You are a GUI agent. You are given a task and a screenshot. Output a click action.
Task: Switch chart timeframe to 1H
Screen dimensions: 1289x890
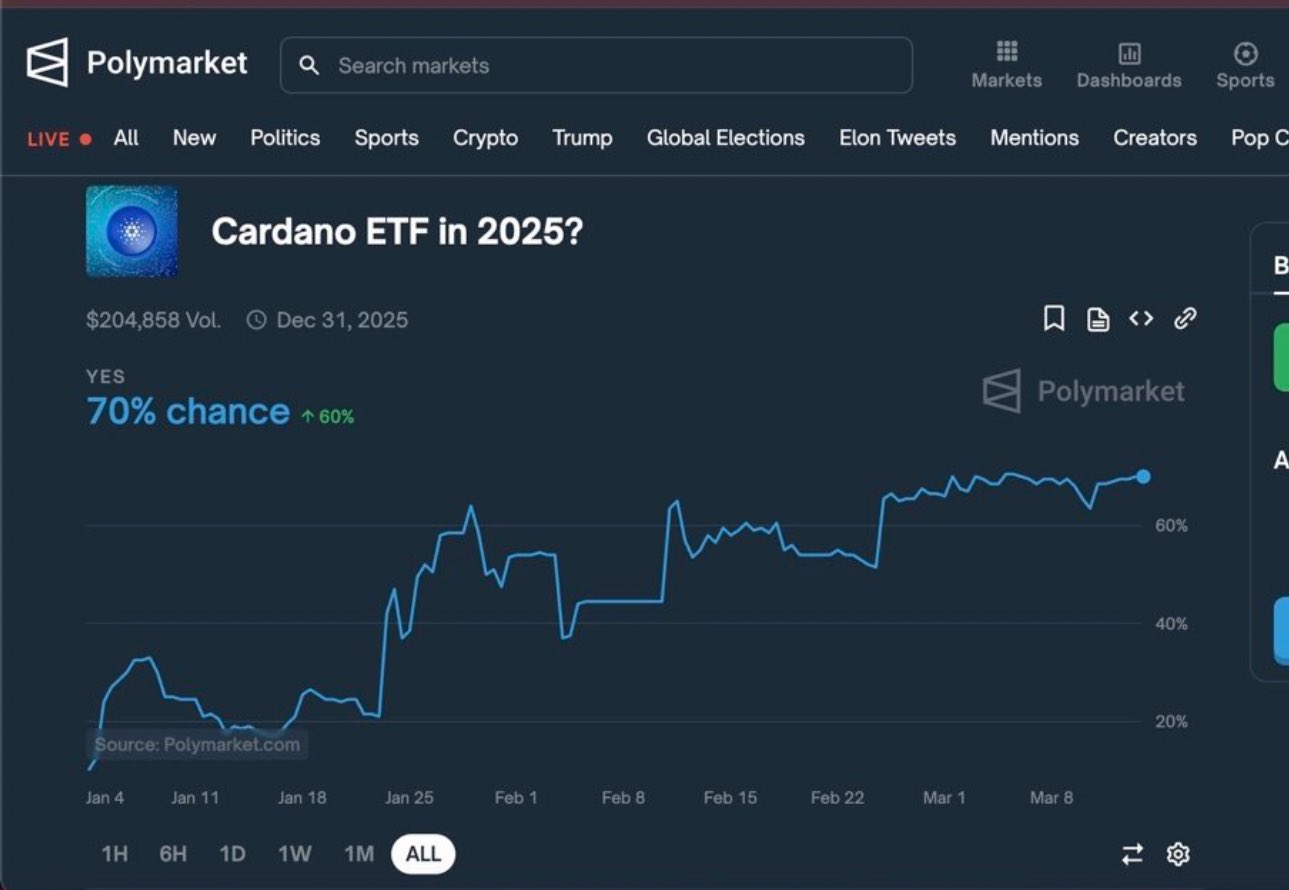point(113,854)
